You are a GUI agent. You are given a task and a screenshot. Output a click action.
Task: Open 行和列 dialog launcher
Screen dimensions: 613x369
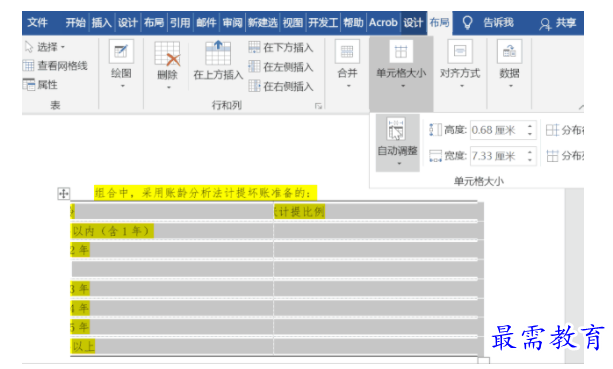pyautogui.click(x=318, y=106)
